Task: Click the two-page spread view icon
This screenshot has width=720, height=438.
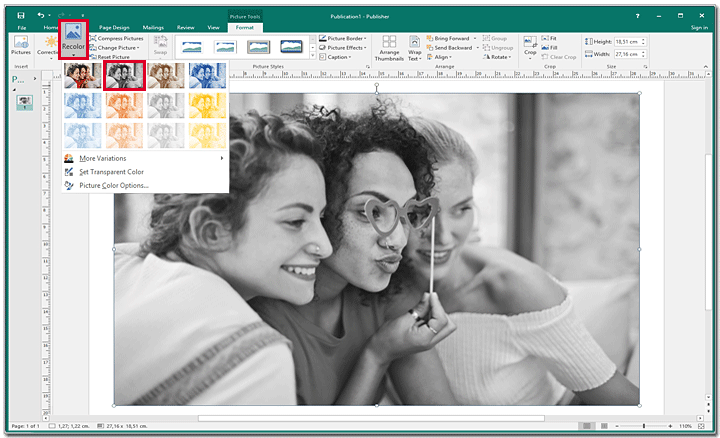Action: (x=604, y=426)
